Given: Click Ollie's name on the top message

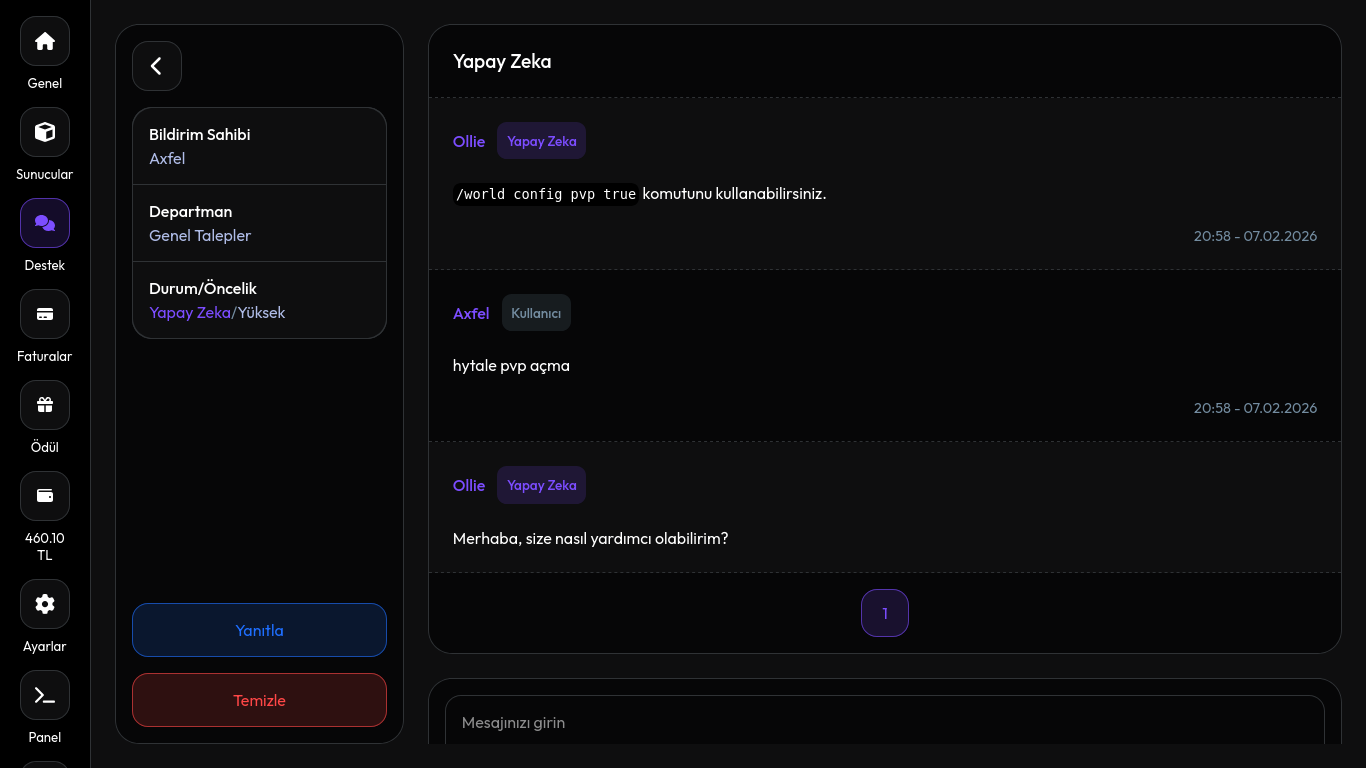Looking at the screenshot, I should point(469,142).
